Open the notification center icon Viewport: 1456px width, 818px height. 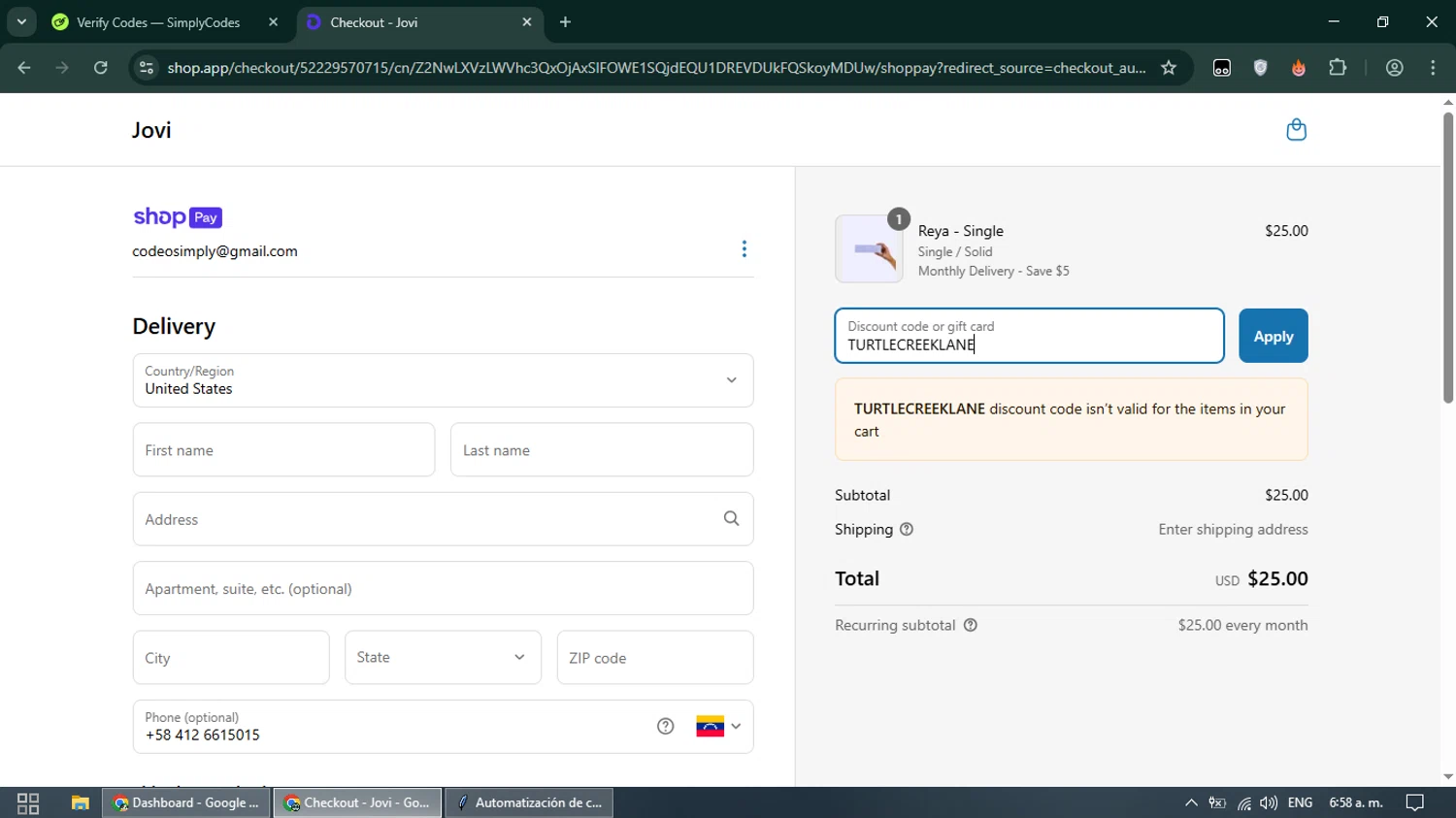coord(1415,802)
